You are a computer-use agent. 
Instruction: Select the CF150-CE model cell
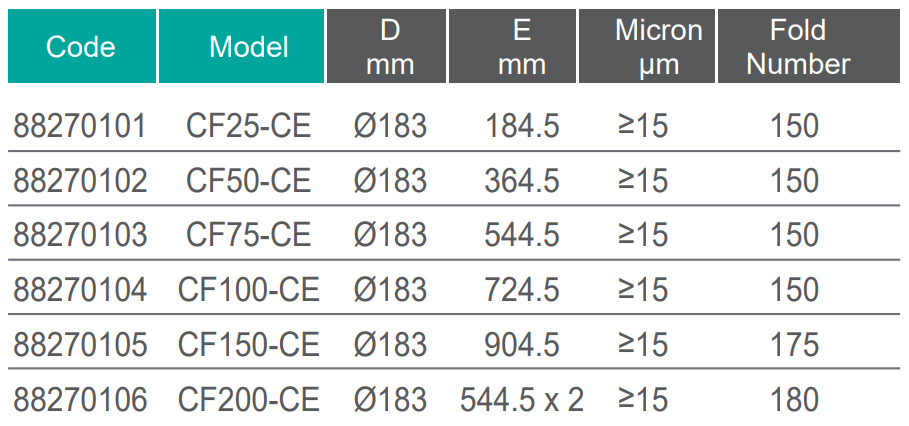[x=248, y=344]
